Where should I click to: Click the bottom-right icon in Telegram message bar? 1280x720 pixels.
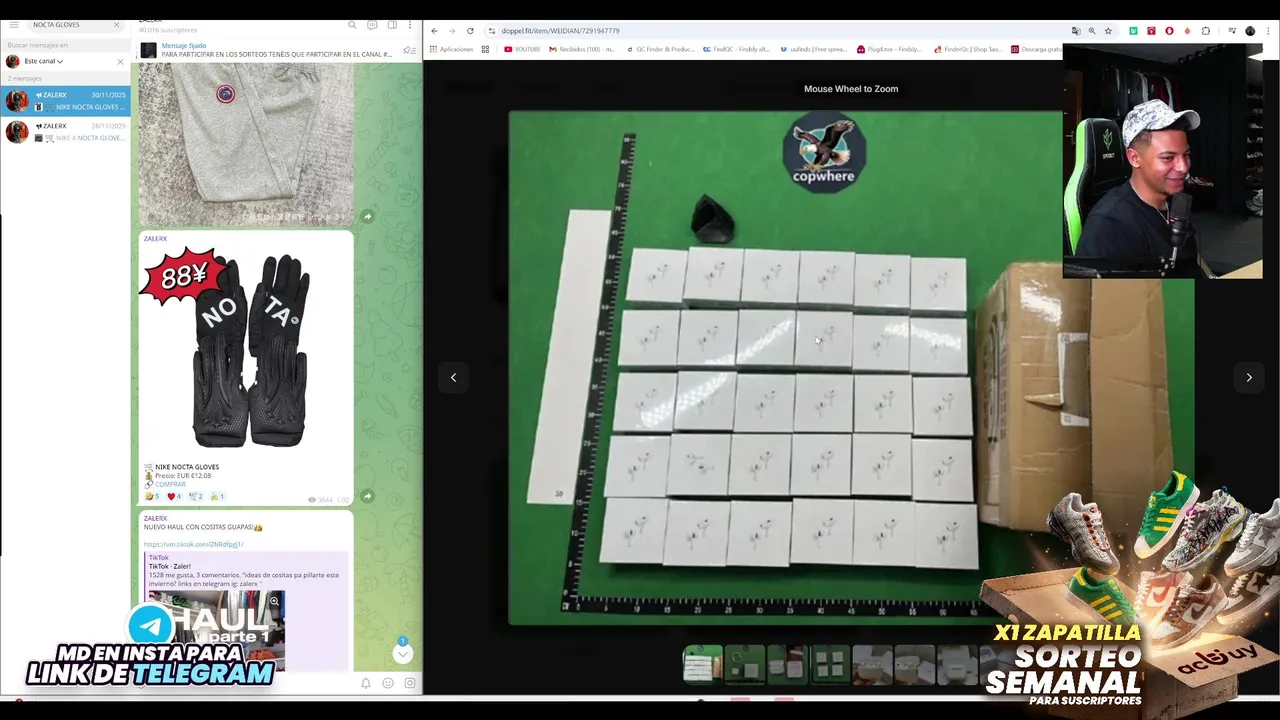click(x=410, y=683)
